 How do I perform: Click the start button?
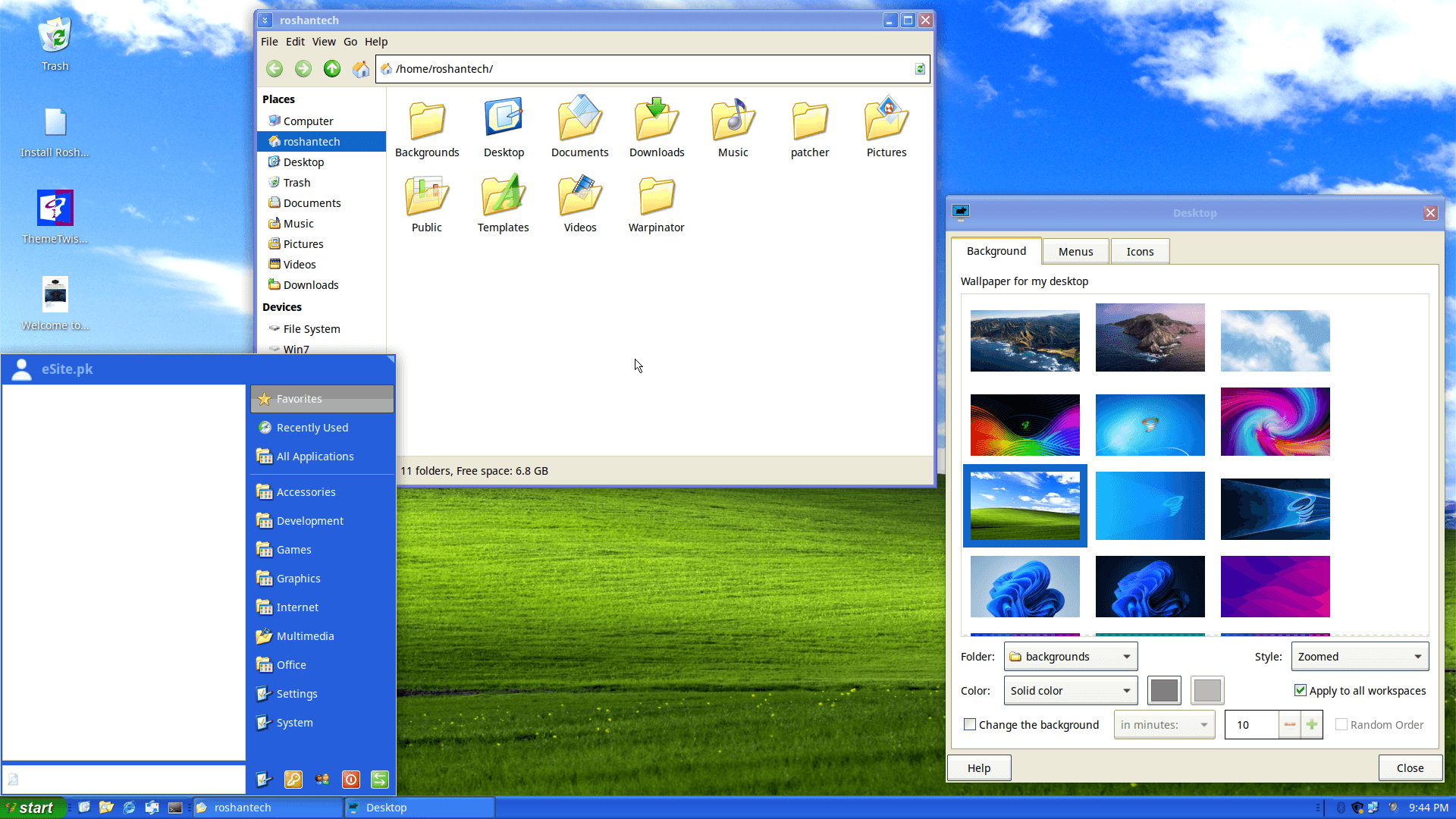click(x=33, y=808)
